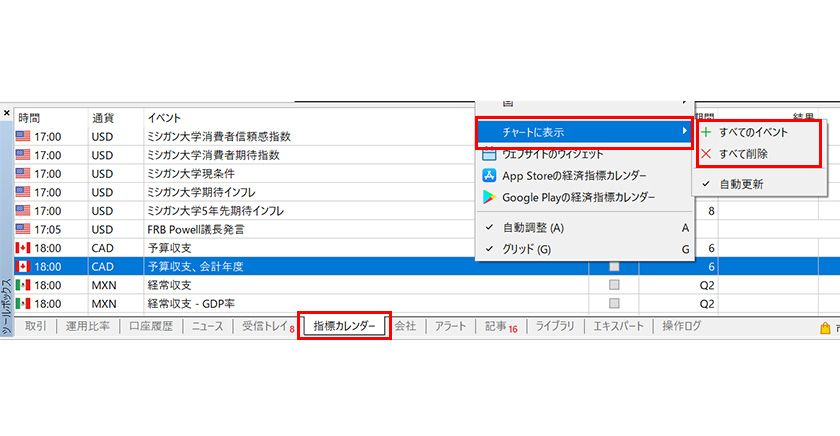This screenshot has width=840, height=436.
Task: Select ミシガン大学消費者期待指数 event
Action: [x=214, y=155]
